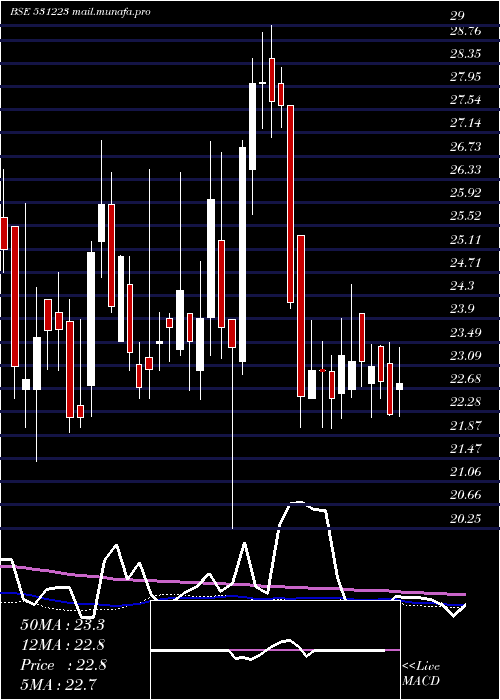Click the 22.68 price axis label
The height and width of the screenshot is (700, 500).
click(466, 379)
